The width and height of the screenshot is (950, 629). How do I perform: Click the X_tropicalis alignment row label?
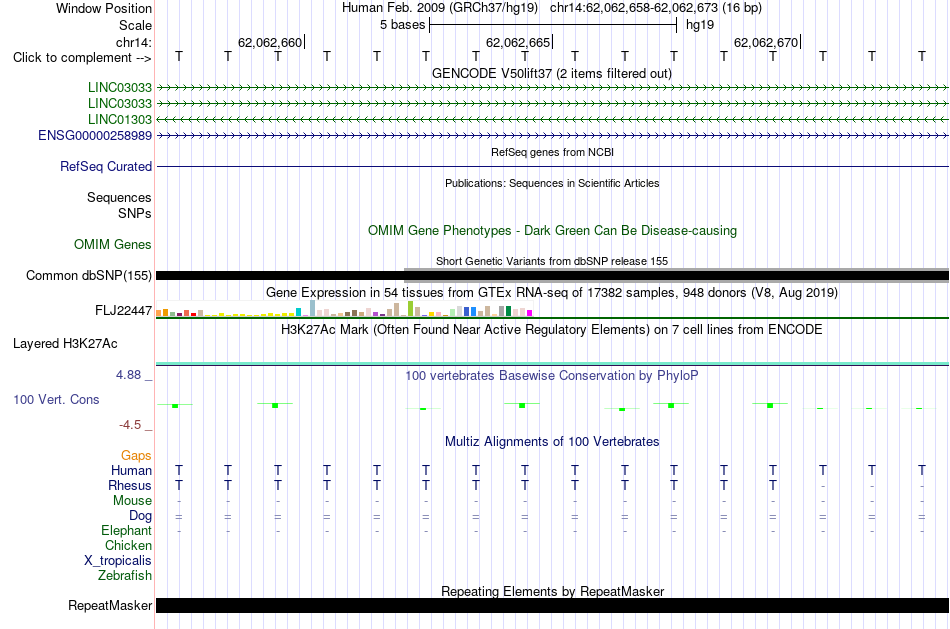pyautogui.click(x=118, y=561)
